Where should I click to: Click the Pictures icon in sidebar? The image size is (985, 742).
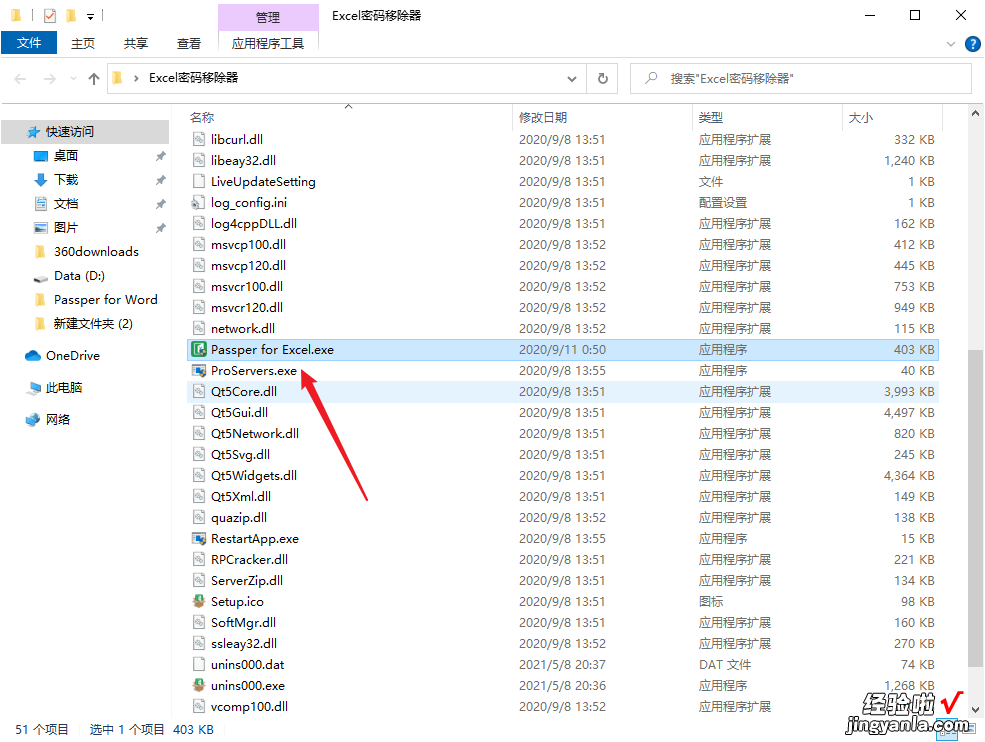pos(41,227)
